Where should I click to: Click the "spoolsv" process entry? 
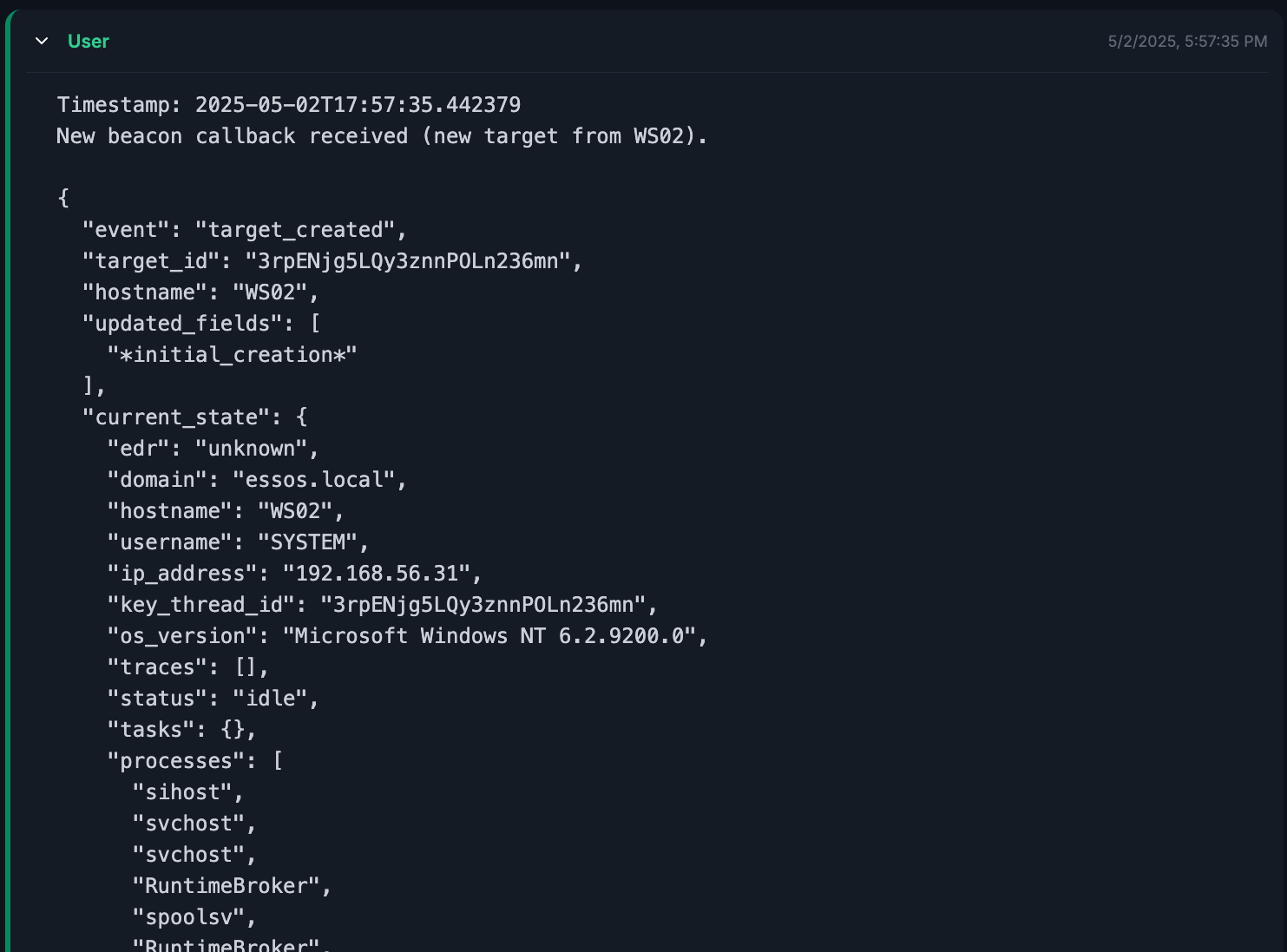click(x=188, y=917)
